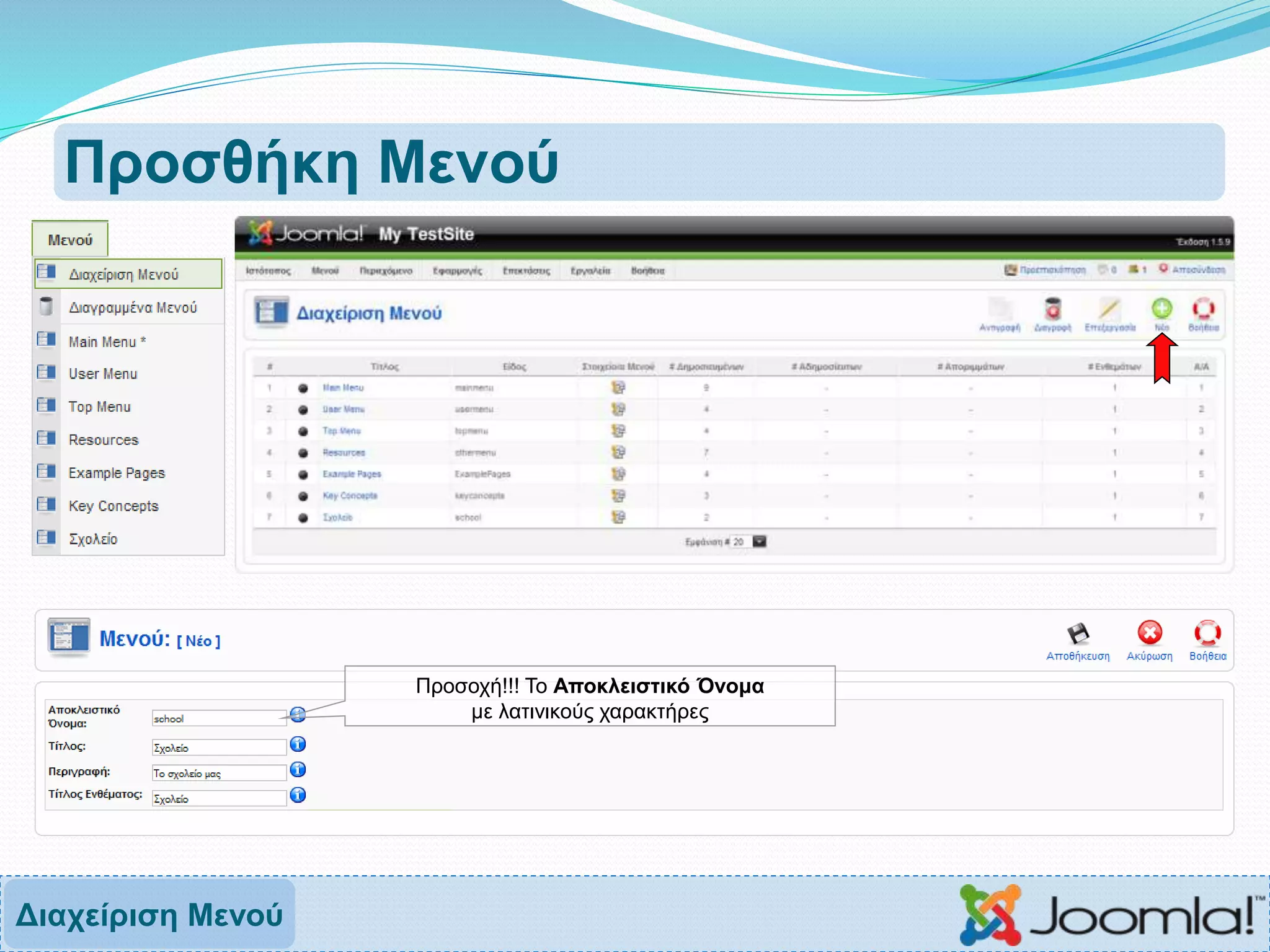Click the Αποκλειστικό Όνομα input field

point(218,718)
